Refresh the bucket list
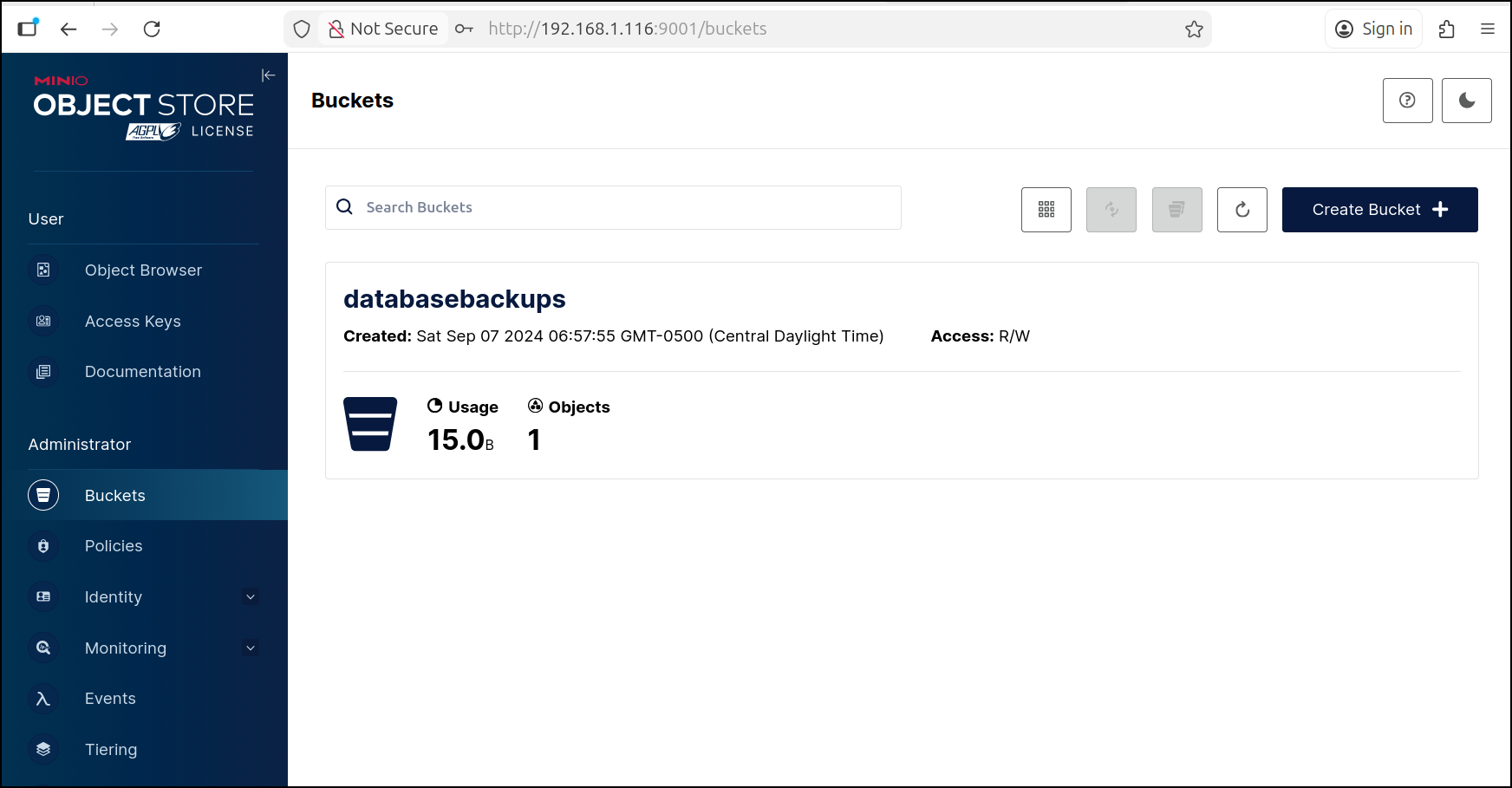Screen dimensions: 1512x788 click(1242, 210)
